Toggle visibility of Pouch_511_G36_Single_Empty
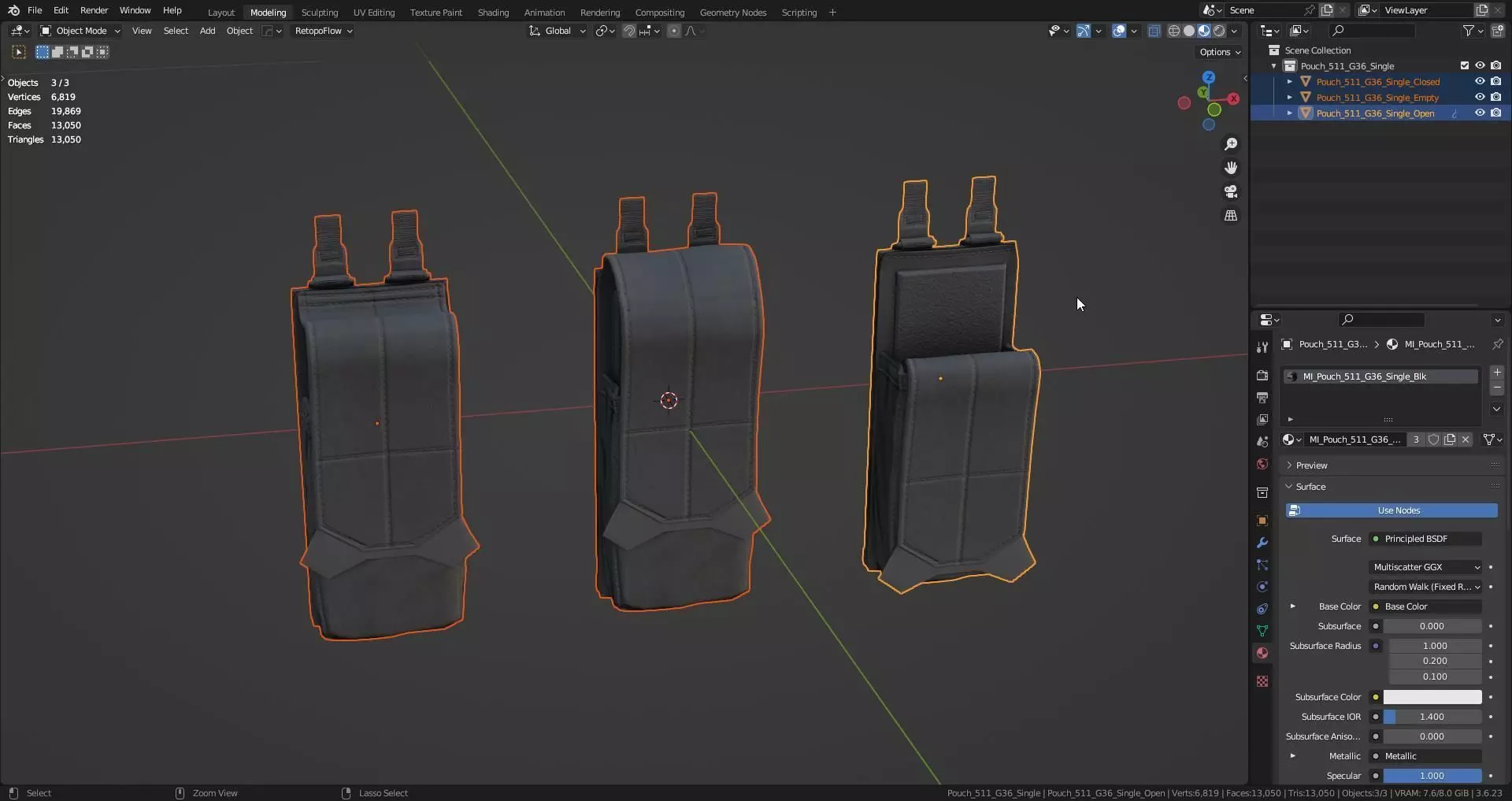The image size is (1512, 801). coord(1480,97)
